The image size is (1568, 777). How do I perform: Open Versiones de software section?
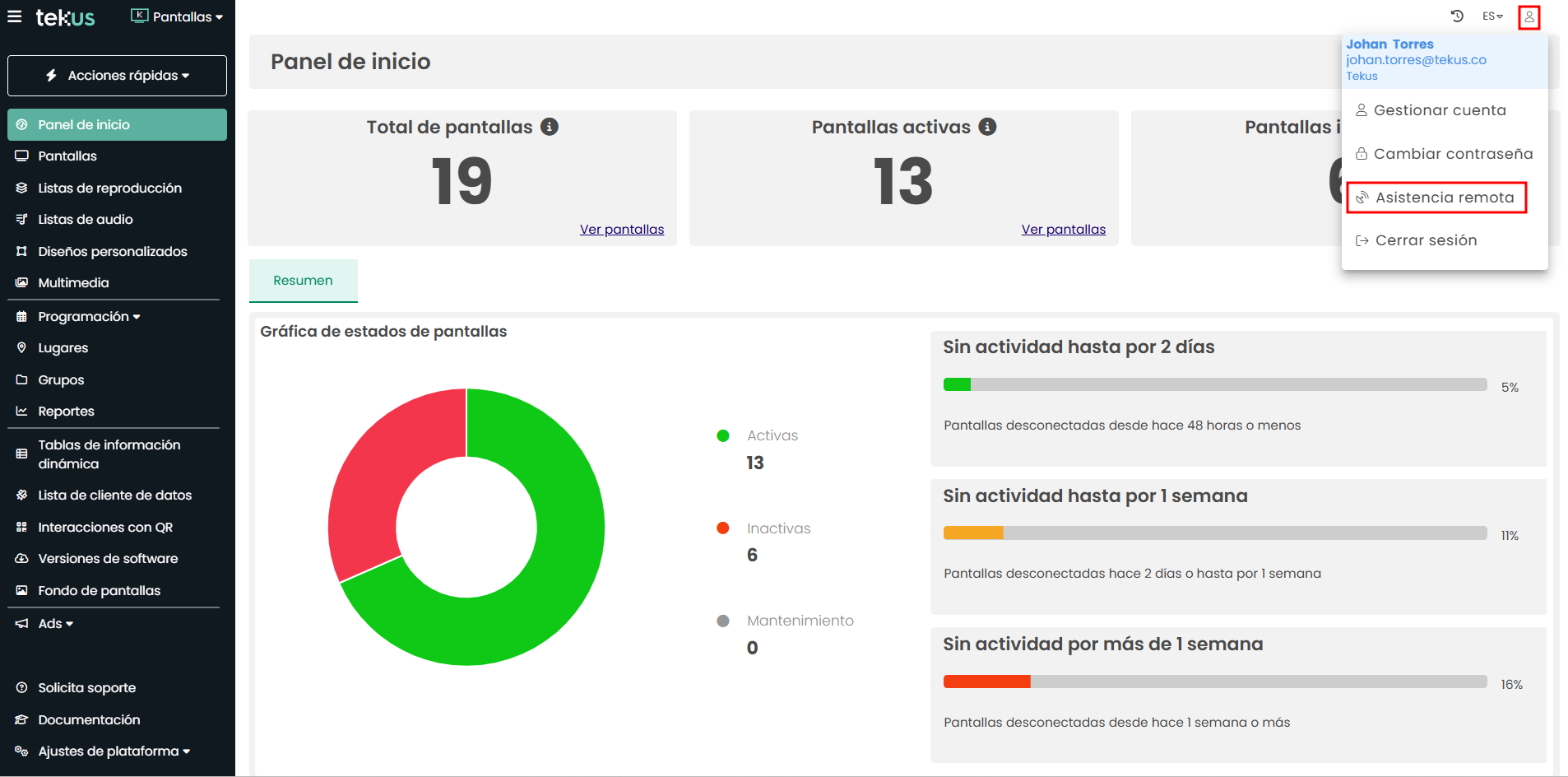pyautogui.click(x=107, y=559)
